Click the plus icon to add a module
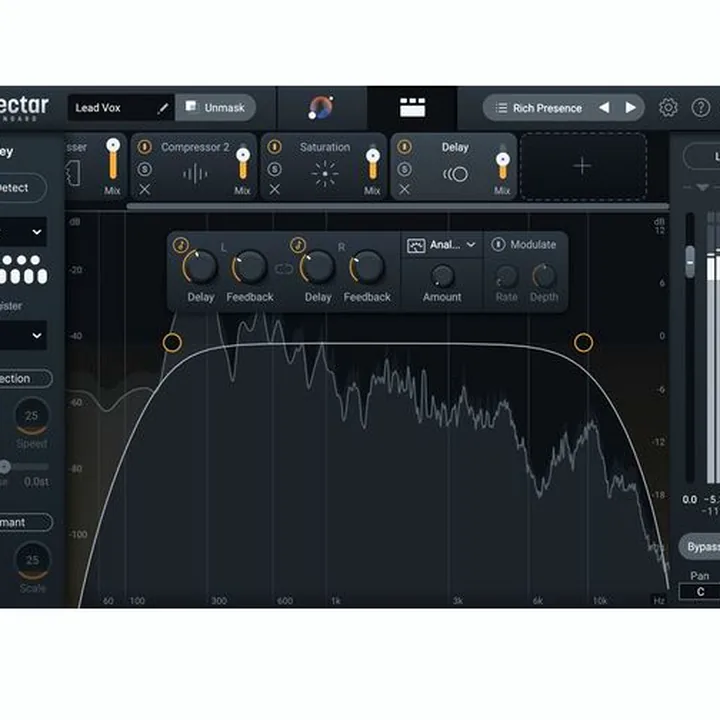This screenshot has height=720, width=720. [582, 166]
